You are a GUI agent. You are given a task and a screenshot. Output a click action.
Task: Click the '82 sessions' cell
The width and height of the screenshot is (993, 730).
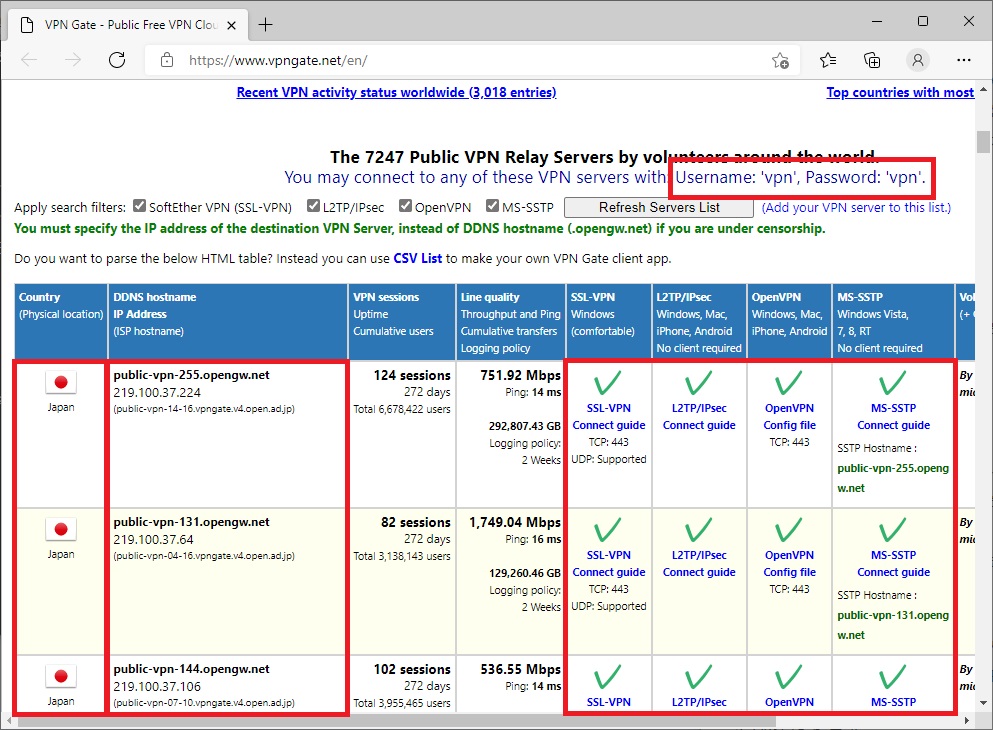(x=415, y=522)
